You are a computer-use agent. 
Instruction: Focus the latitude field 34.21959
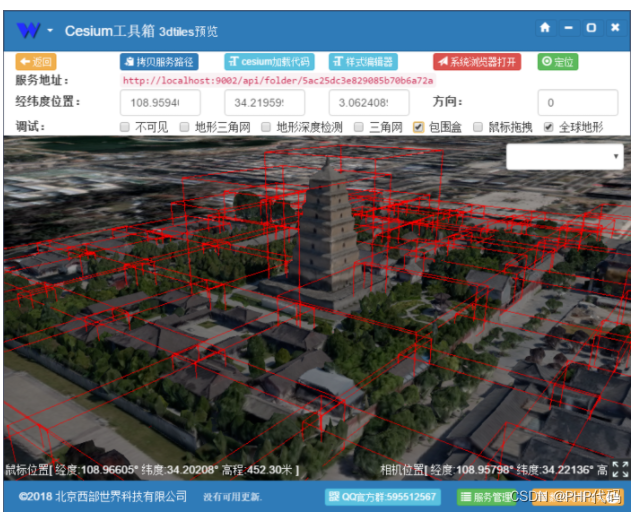[264, 102]
